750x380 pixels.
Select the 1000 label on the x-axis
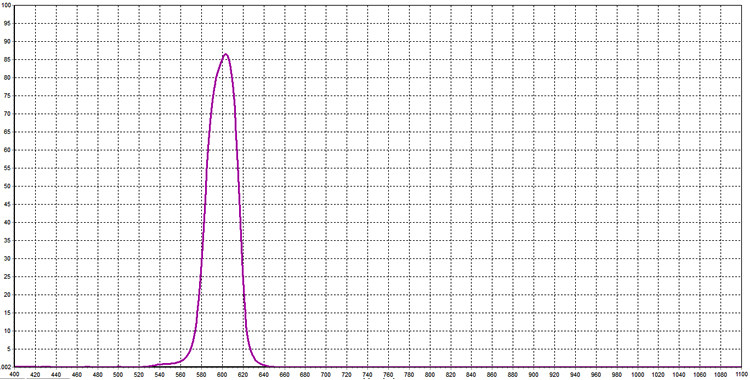click(637, 373)
